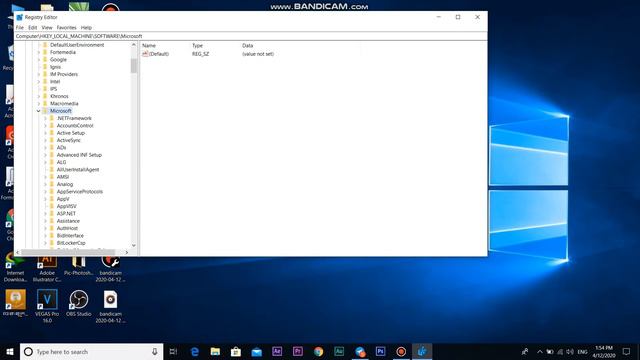Select the BidInterface key

70,236
